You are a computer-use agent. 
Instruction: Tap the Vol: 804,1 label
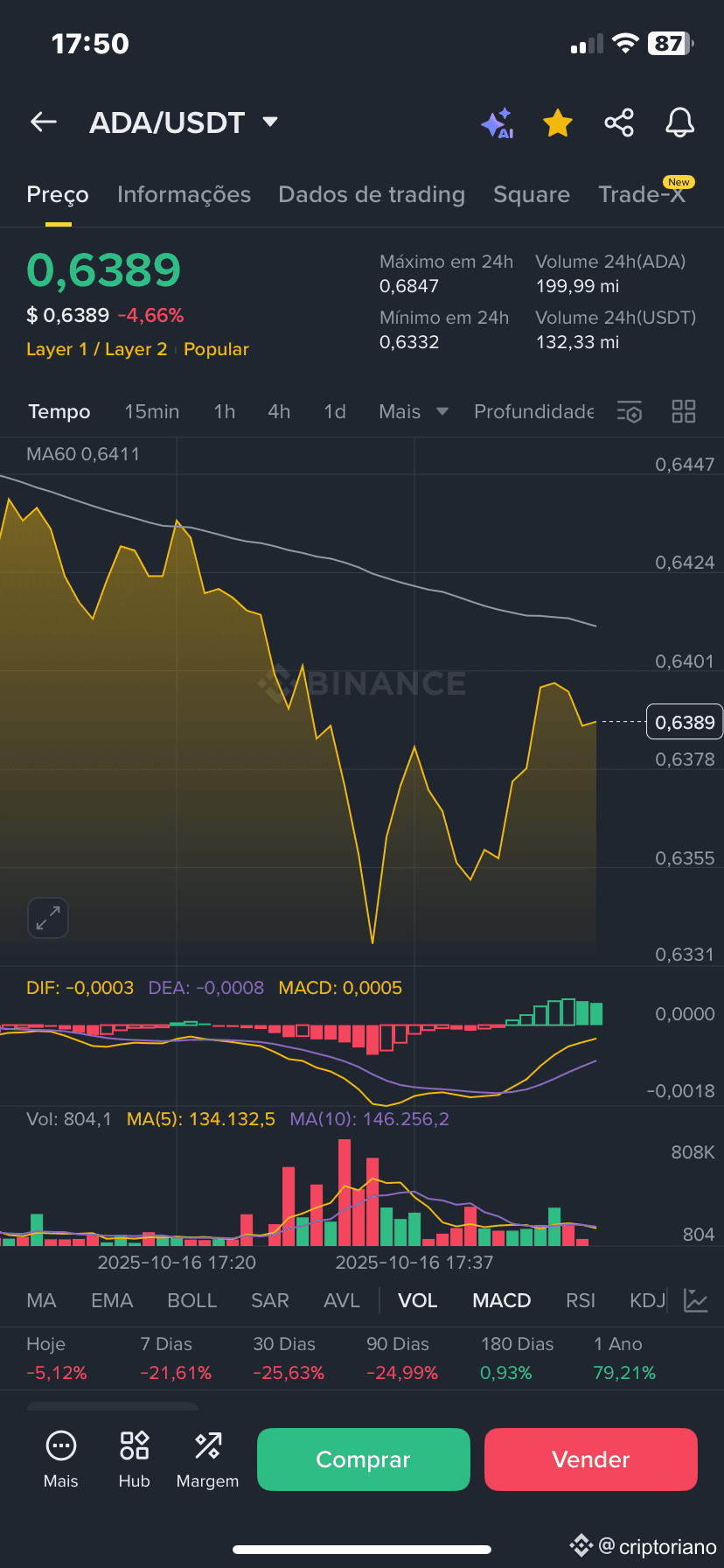69,1119
